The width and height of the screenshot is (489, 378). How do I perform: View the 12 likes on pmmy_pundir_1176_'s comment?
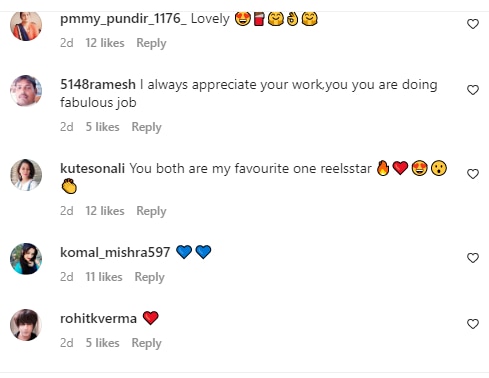coord(105,43)
